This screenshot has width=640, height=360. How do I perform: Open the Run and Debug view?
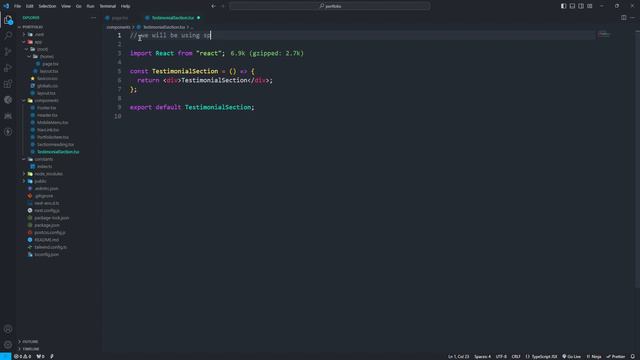8,68
